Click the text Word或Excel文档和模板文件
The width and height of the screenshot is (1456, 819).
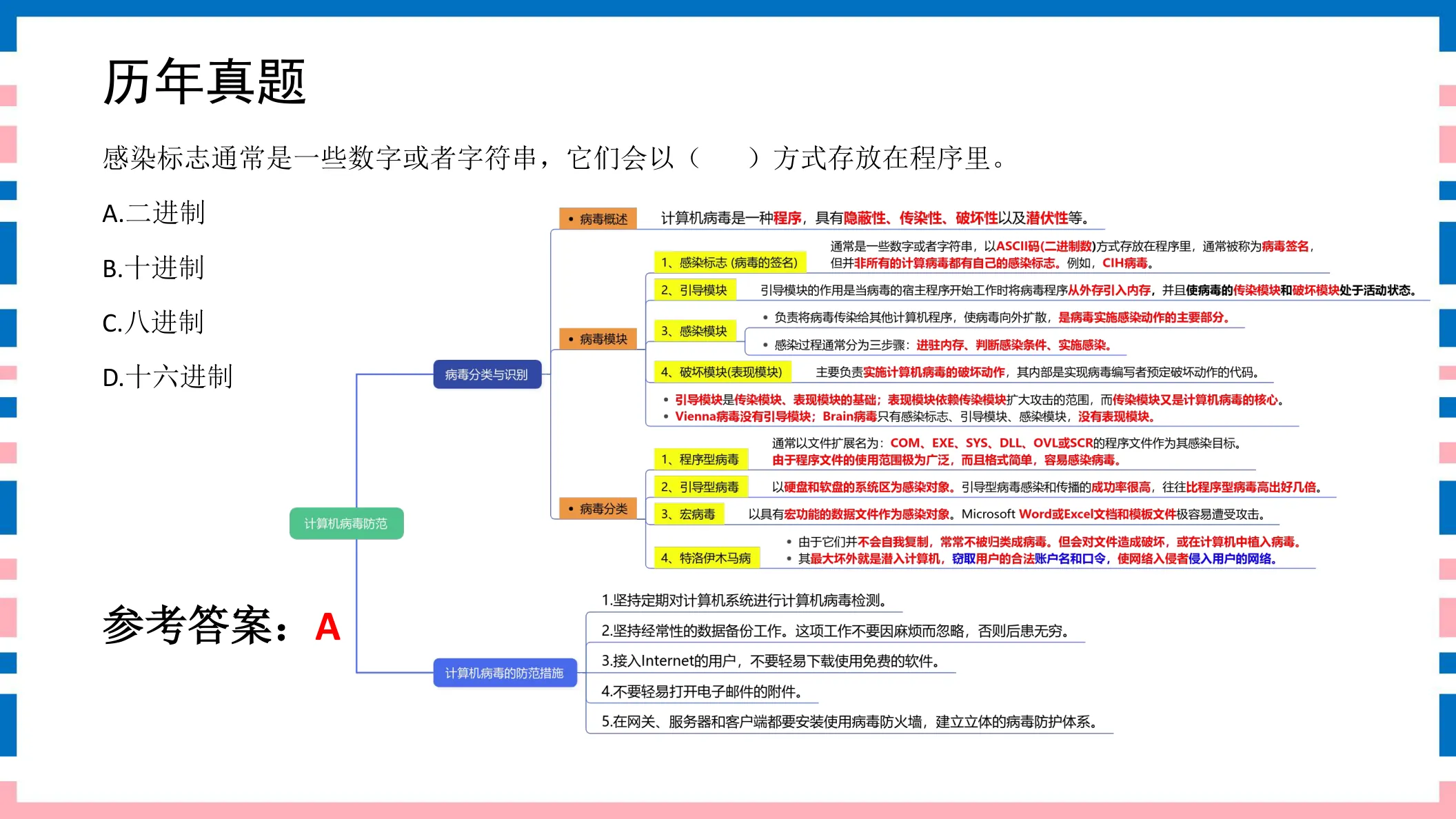point(1098,514)
